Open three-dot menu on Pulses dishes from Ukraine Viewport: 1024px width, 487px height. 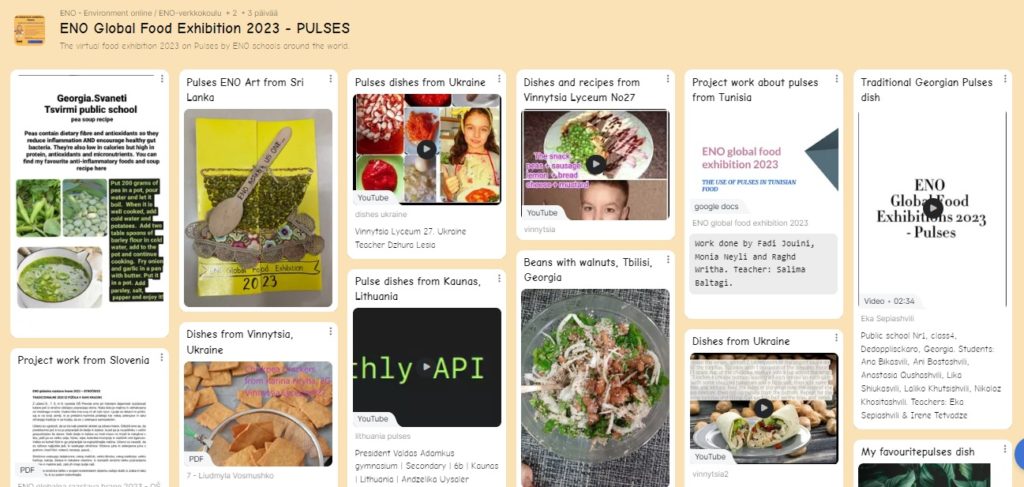click(x=499, y=79)
